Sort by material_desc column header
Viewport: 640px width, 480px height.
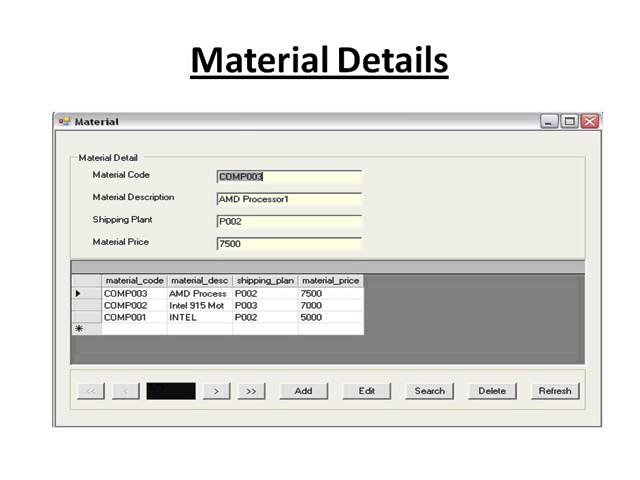200,281
